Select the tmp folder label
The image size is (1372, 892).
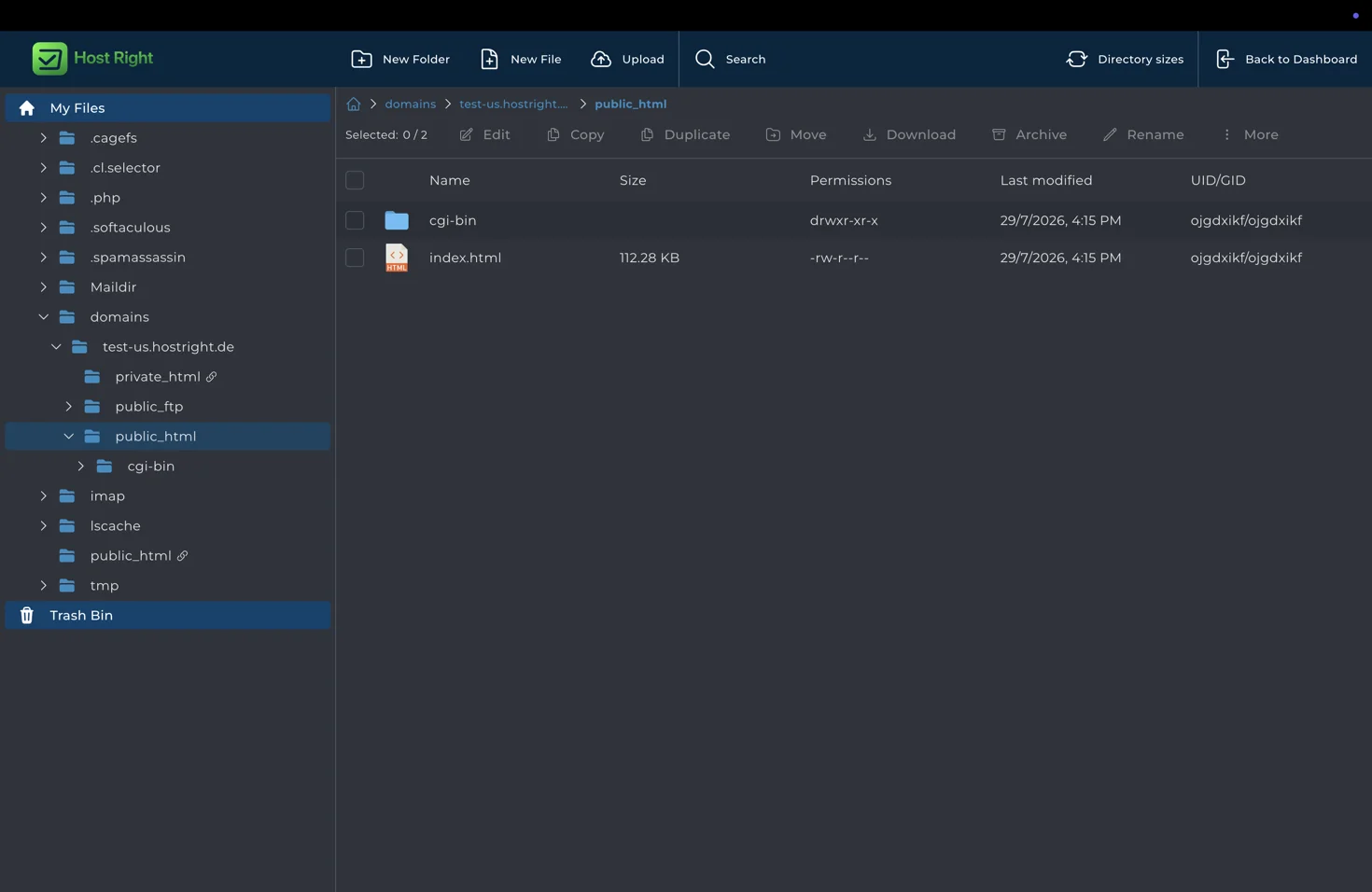pyautogui.click(x=105, y=586)
